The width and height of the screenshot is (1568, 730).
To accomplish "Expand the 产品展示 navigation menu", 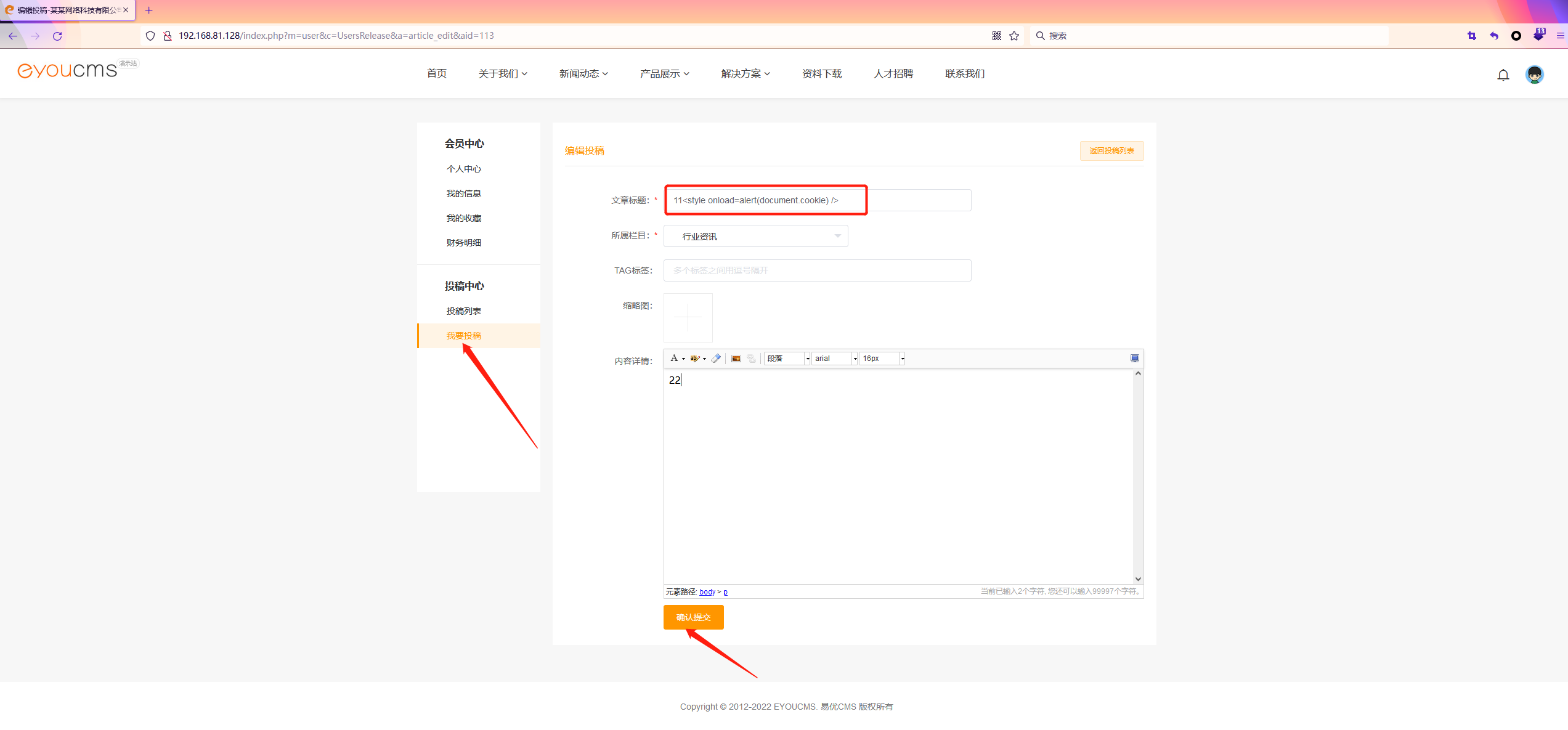I will pyautogui.click(x=664, y=74).
